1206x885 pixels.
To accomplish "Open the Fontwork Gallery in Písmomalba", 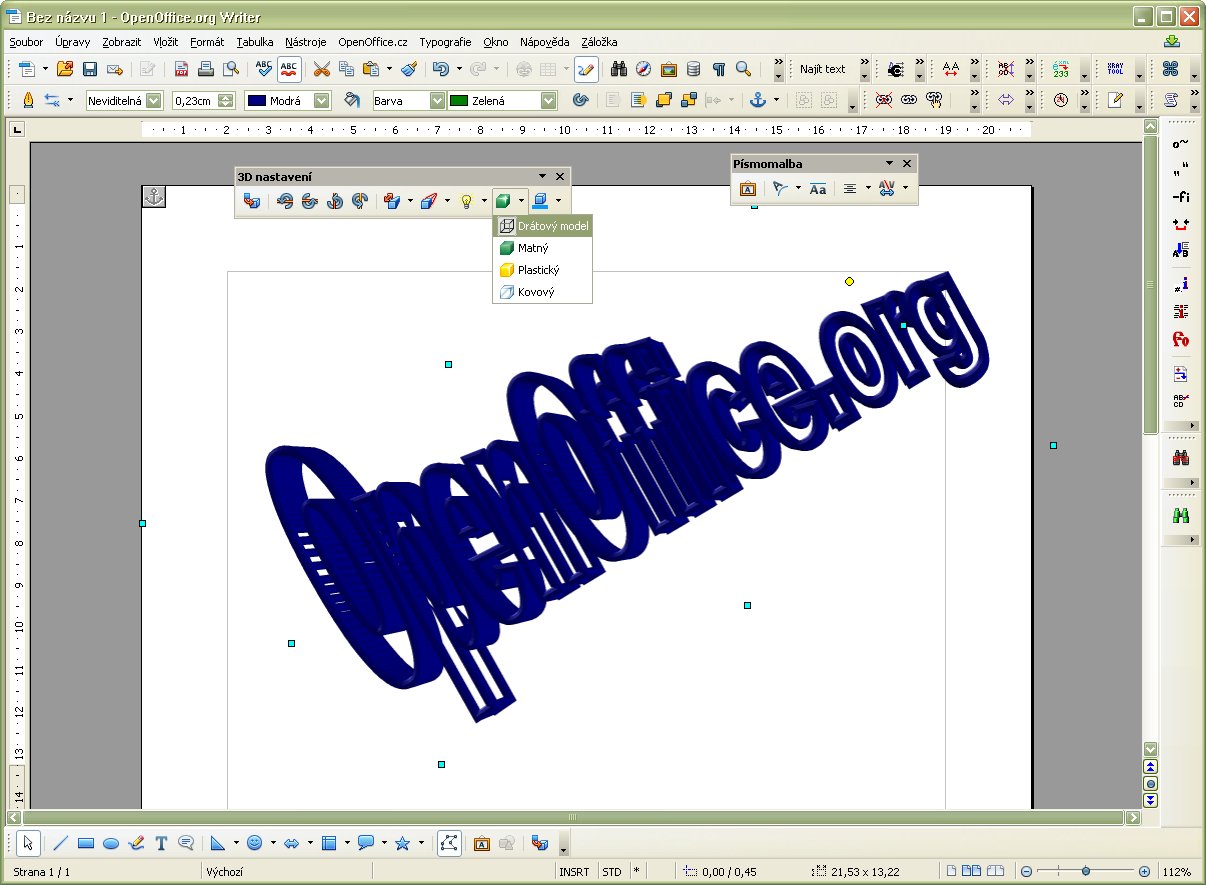I will point(747,188).
